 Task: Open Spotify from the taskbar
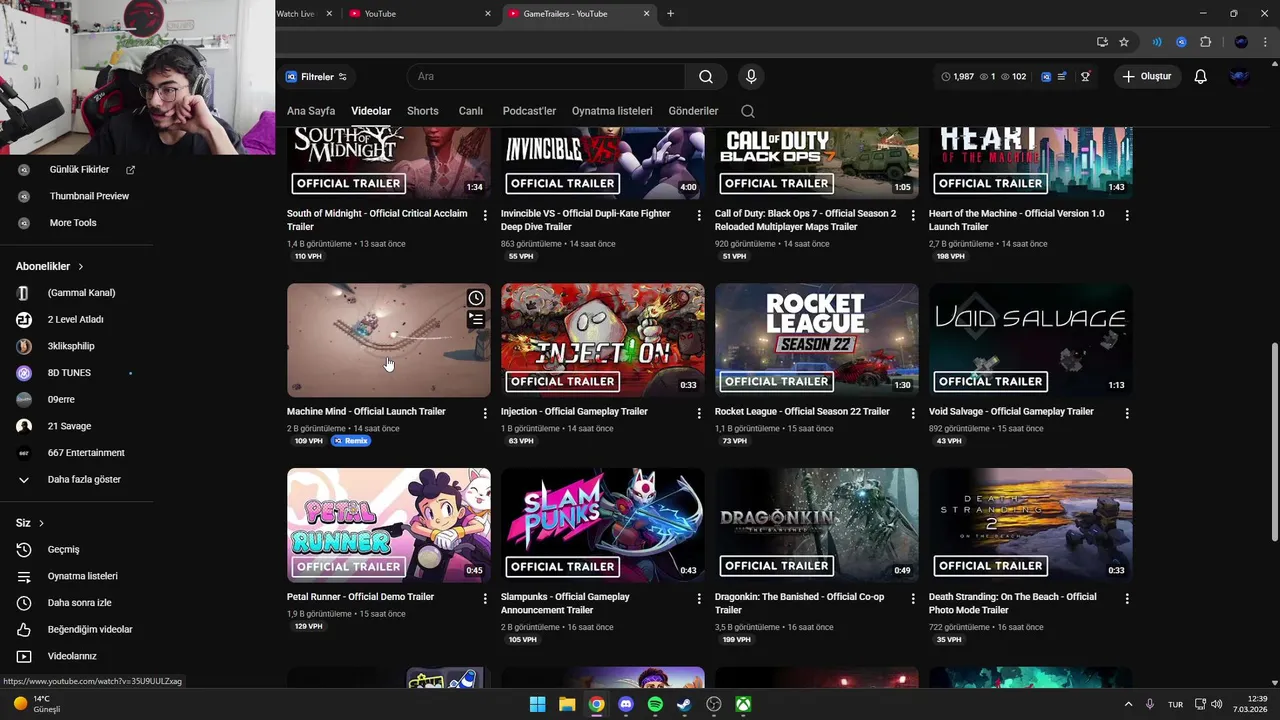point(655,704)
